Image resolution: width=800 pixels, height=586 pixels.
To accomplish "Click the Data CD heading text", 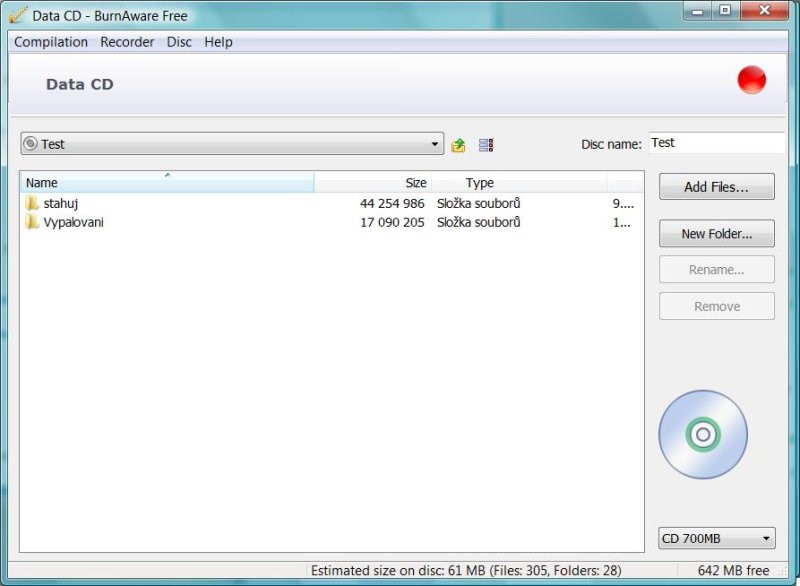I will [x=80, y=84].
